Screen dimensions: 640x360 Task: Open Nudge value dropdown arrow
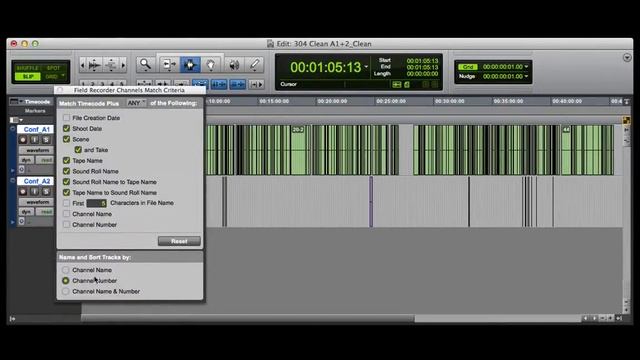point(526,76)
